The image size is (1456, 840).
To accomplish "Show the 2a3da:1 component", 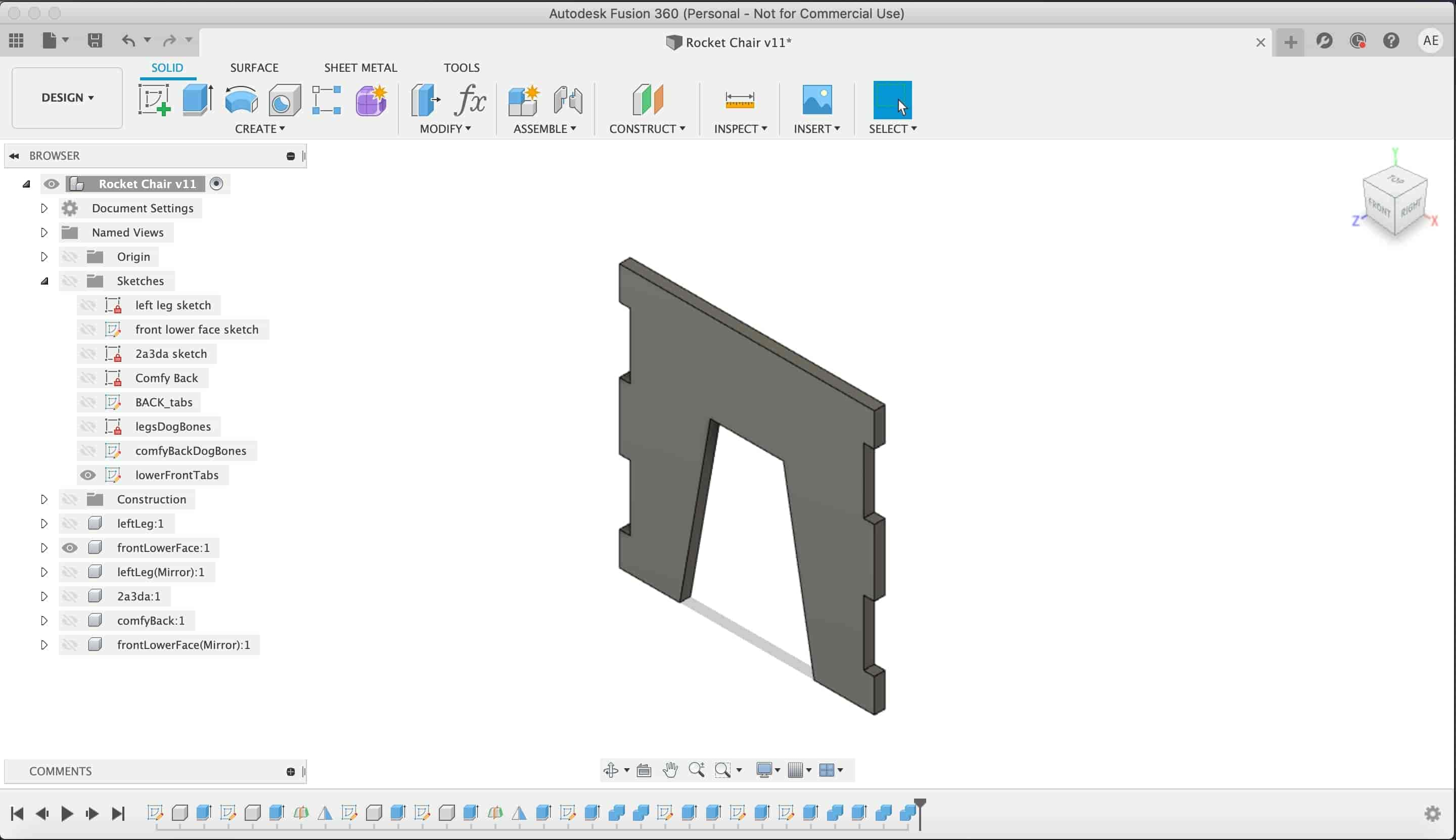I will click(x=70, y=596).
